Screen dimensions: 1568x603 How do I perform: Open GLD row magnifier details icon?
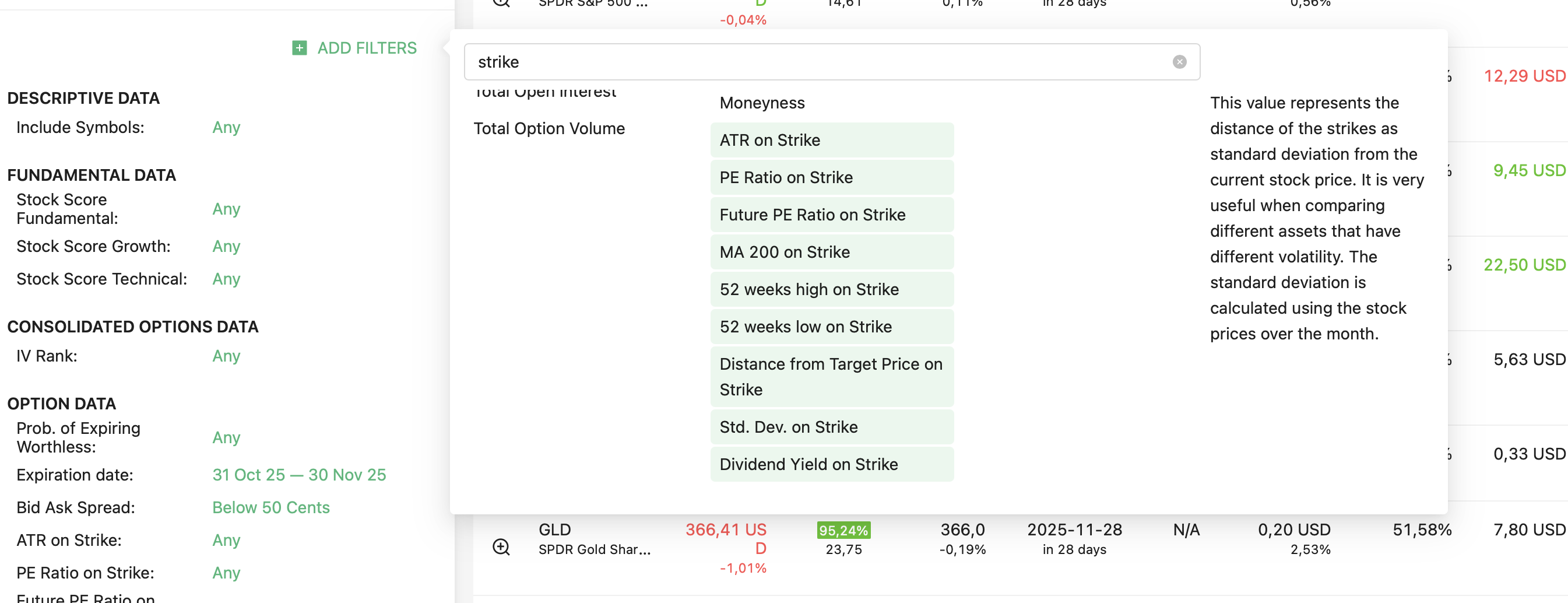[501, 546]
